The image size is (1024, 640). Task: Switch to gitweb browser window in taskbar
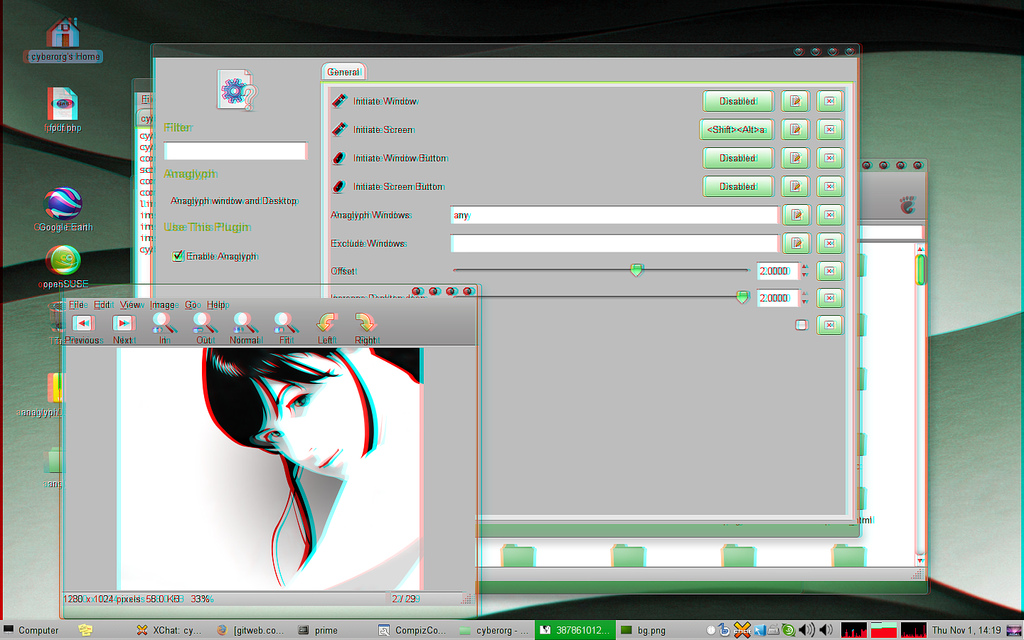pos(251,630)
